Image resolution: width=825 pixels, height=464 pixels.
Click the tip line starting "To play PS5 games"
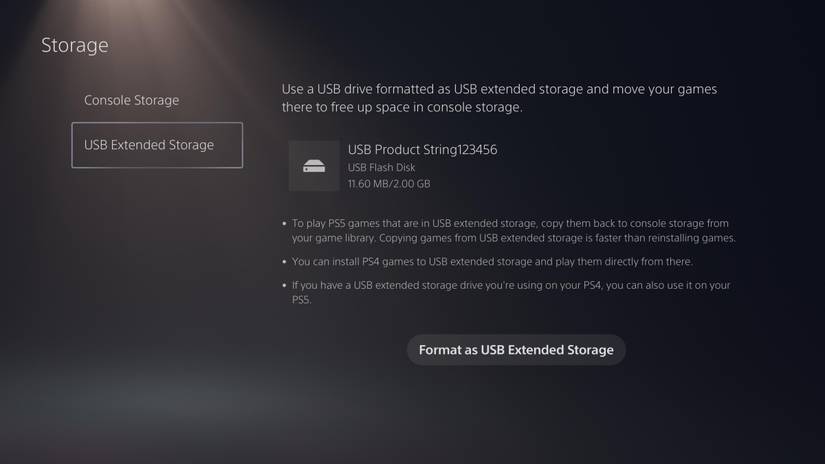510,224
